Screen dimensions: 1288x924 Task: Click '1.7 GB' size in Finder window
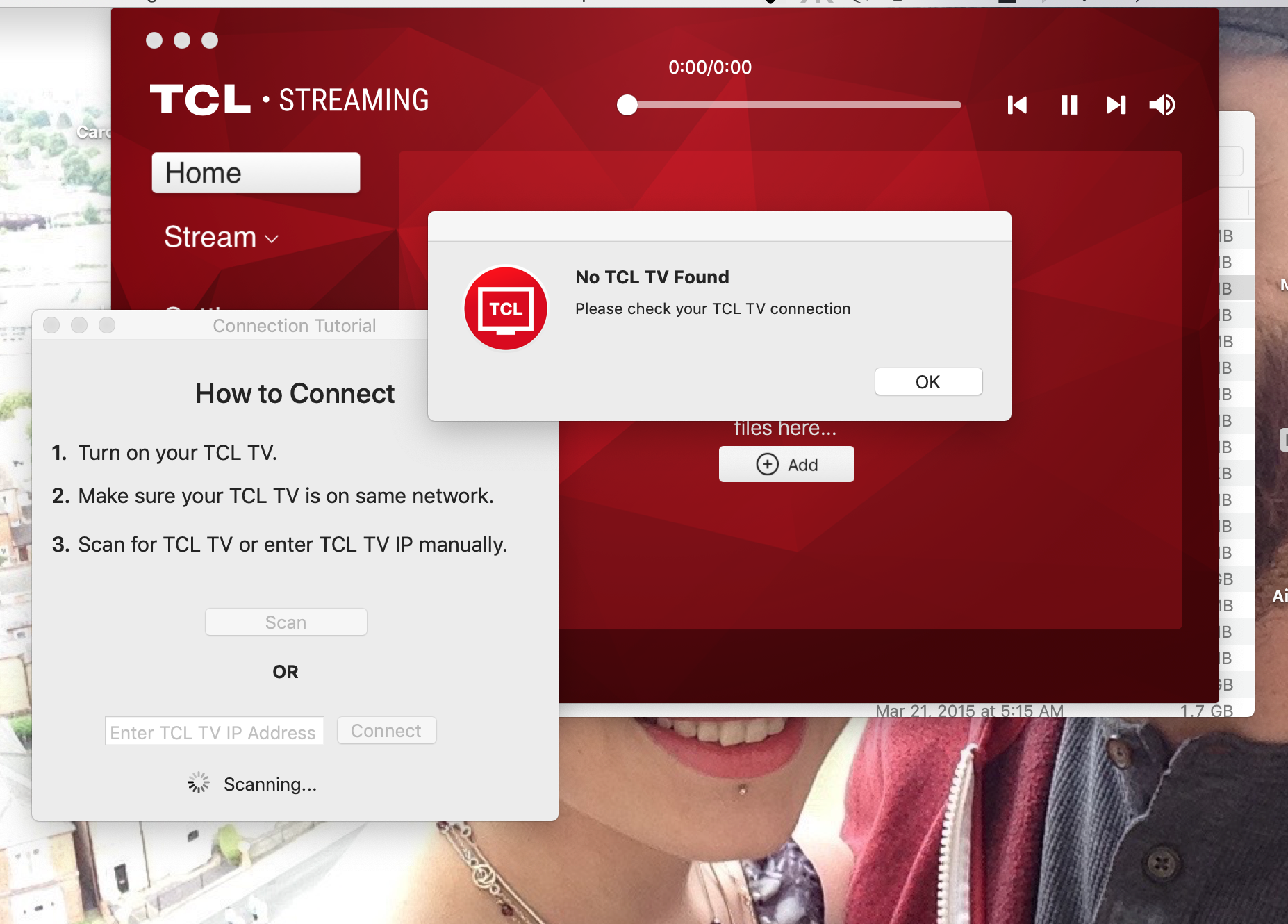click(1207, 711)
